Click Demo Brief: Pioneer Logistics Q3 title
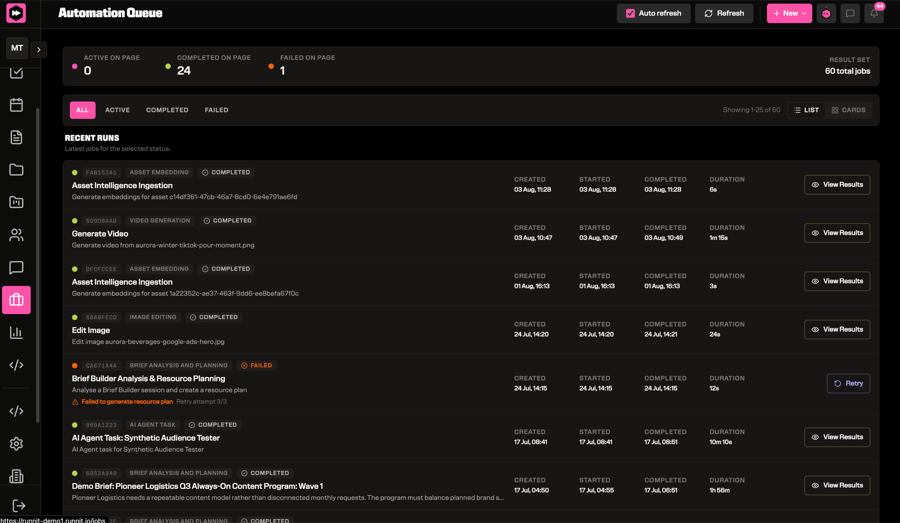900x523 pixels. tap(197, 486)
